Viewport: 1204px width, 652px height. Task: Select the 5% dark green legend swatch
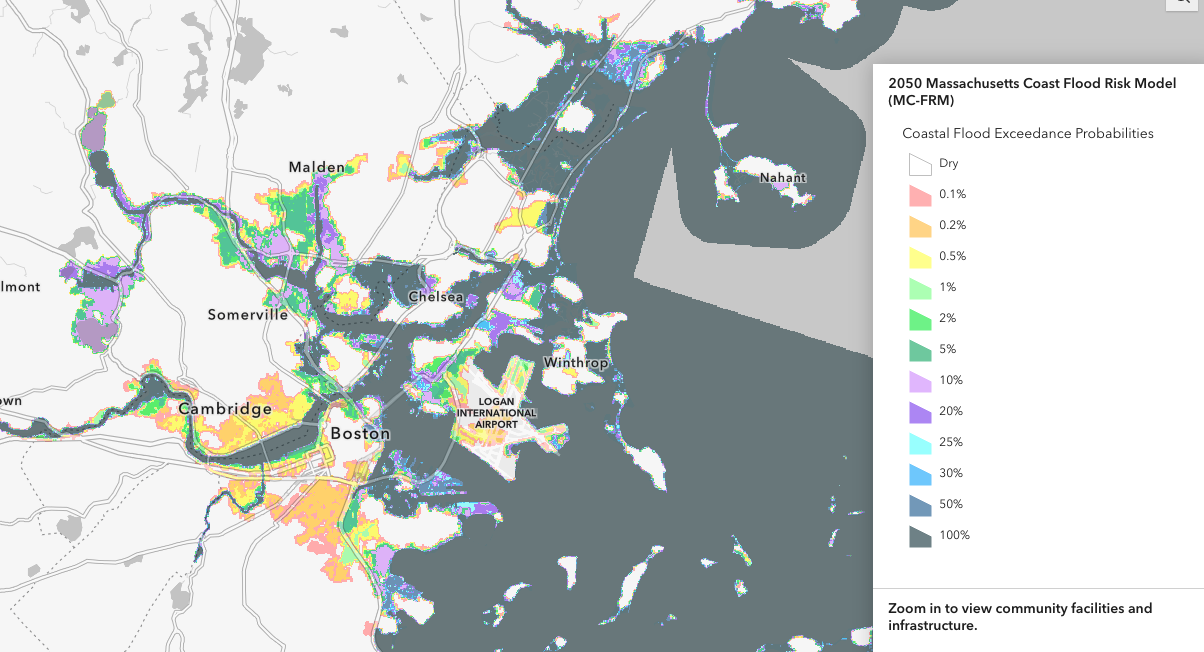pyautogui.click(x=918, y=349)
